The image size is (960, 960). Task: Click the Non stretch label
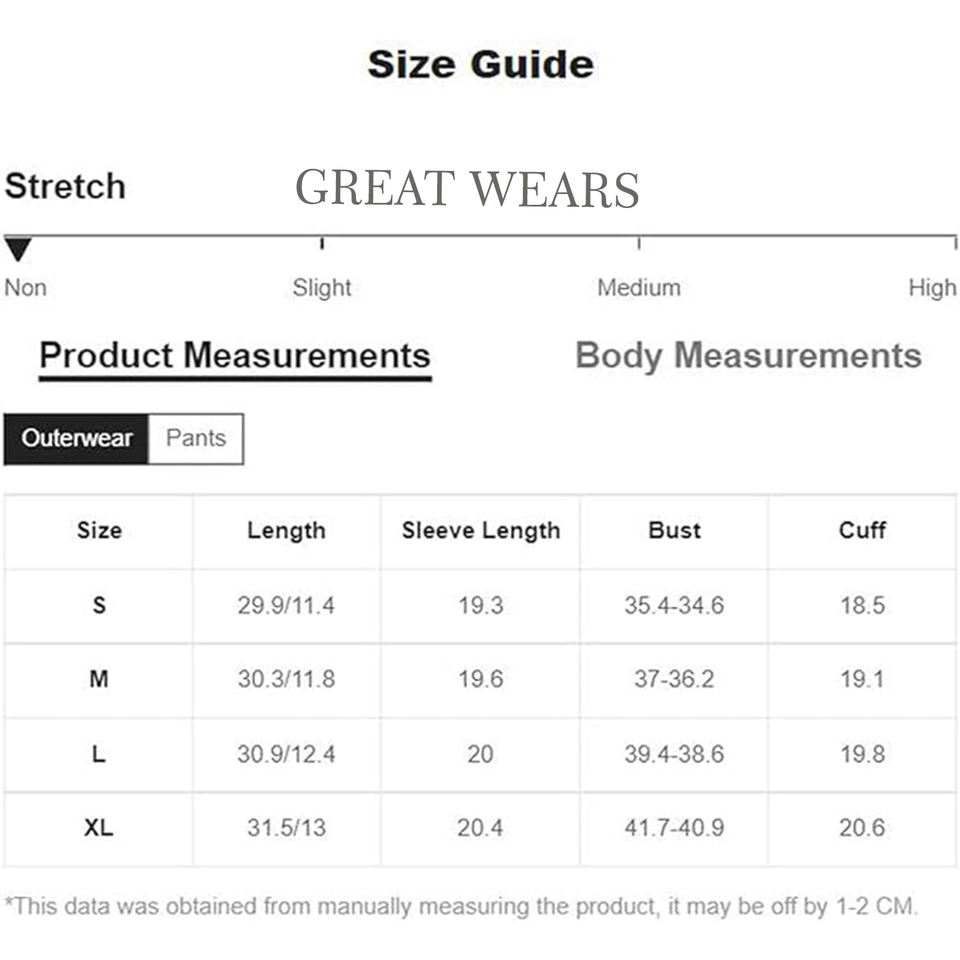pos(25,288)
